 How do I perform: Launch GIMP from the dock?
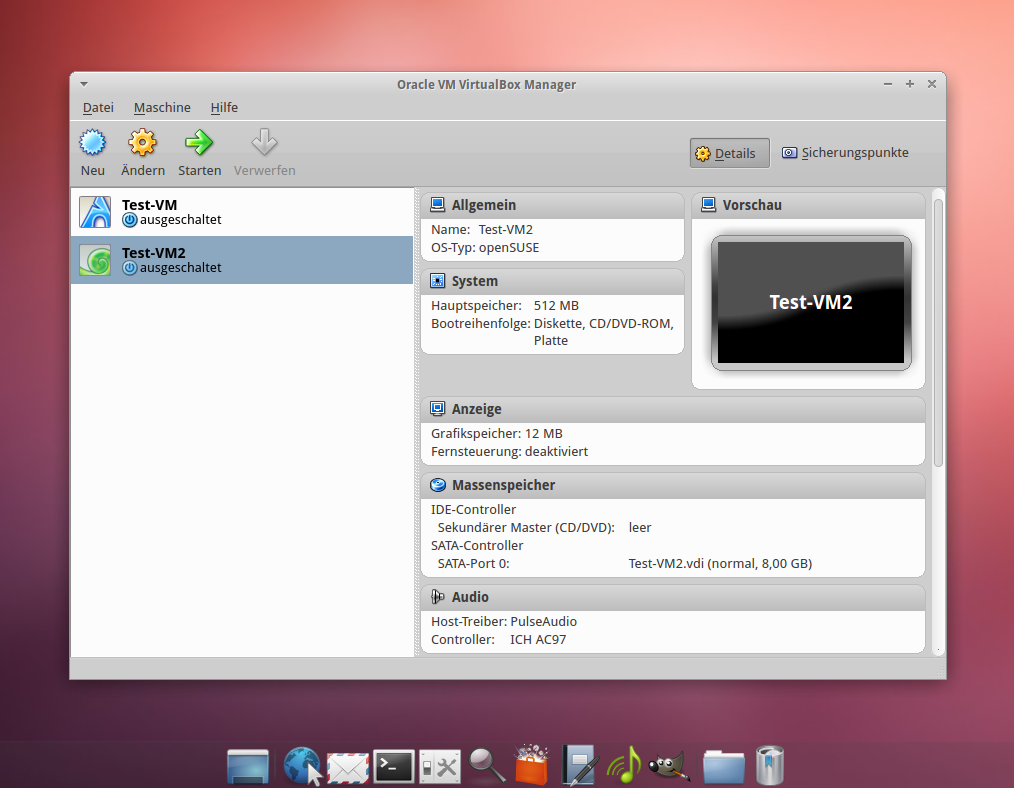(x=669, y=767)
